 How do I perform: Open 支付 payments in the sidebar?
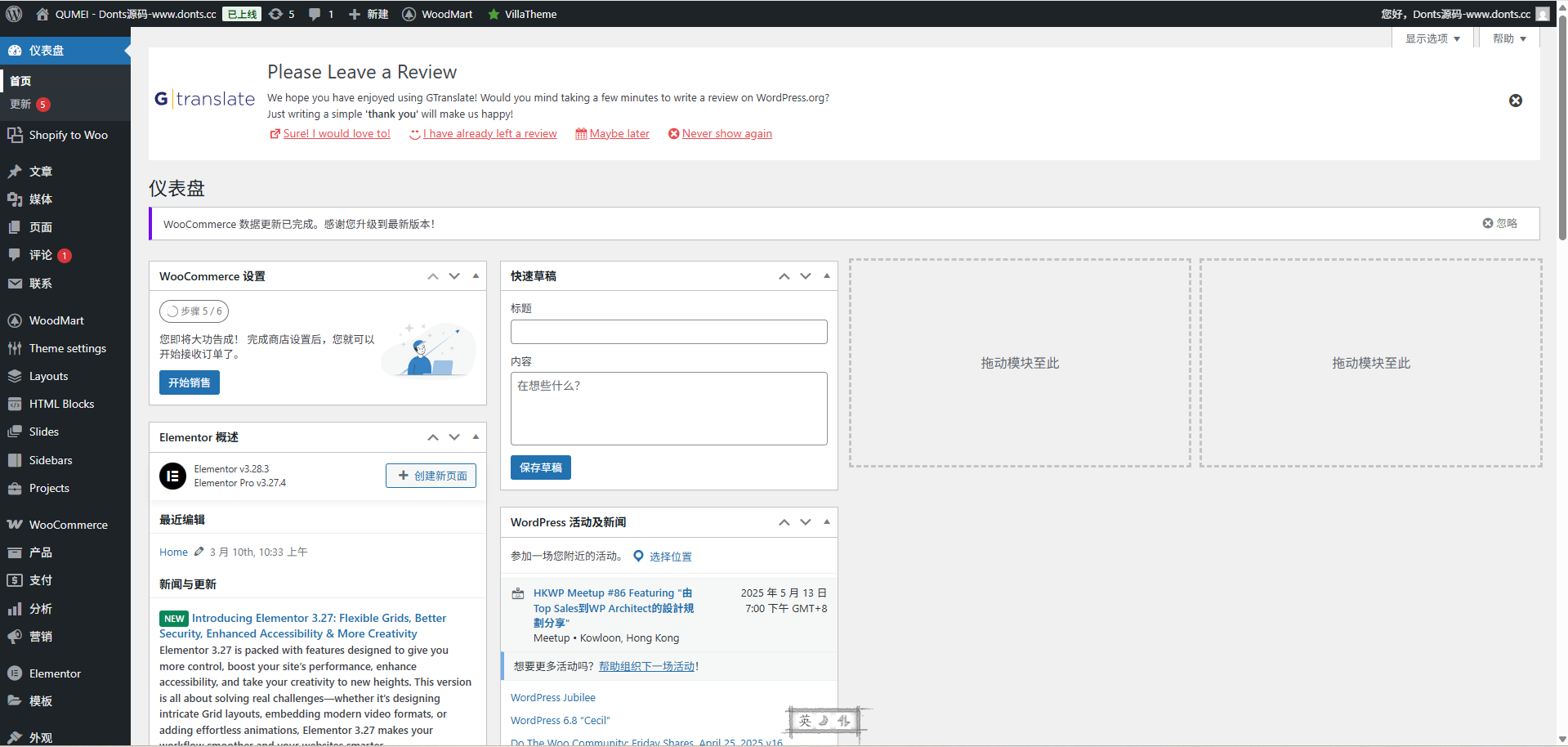click(65, 580)
